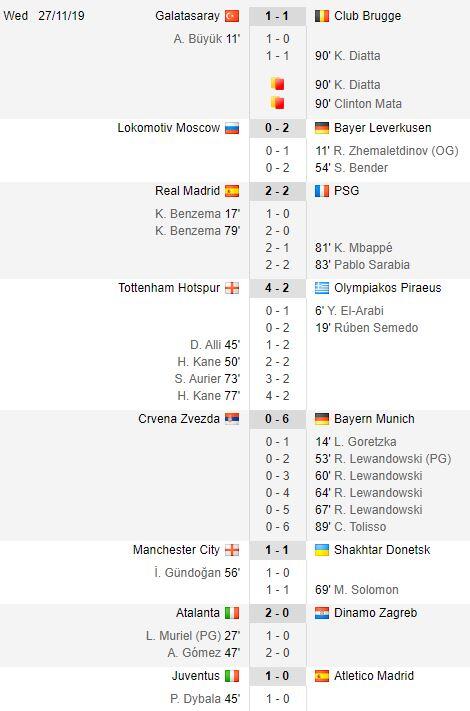Viewport: 470px width, 711px height.
Task: Click the Croatian flag beside Dinamo Zagreb
Action: pyautogui.click(x=322, y=613)
